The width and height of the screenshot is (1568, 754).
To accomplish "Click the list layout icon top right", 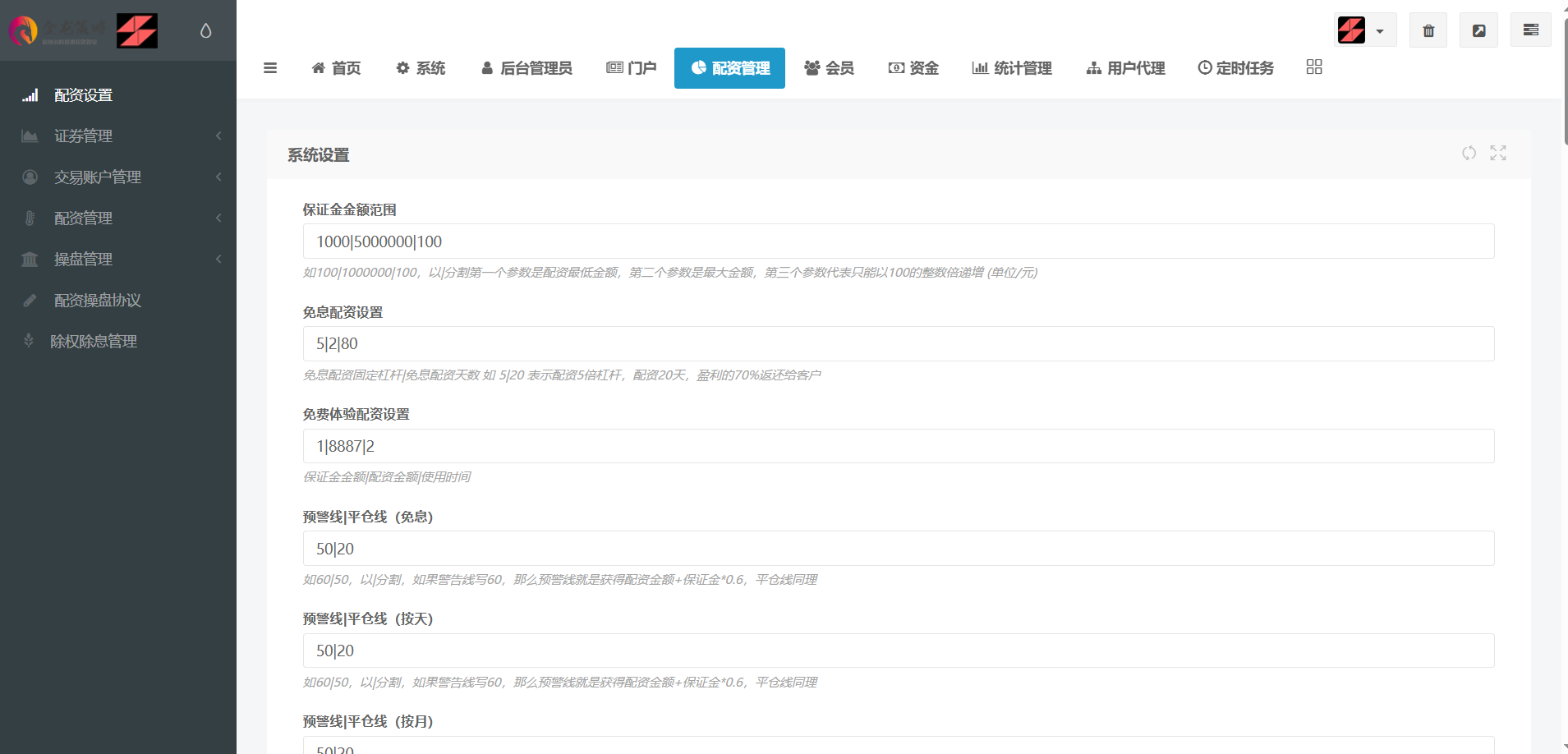I will point(1530,30).
